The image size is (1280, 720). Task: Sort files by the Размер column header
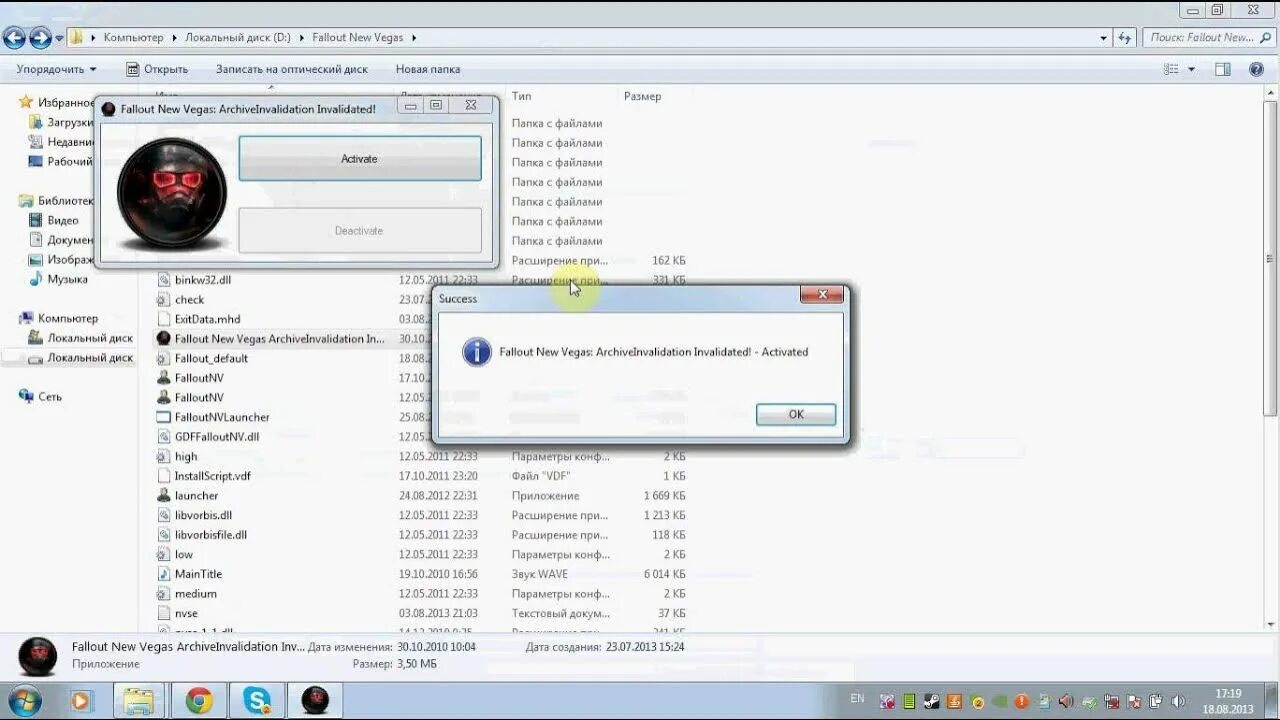(642, 96)
